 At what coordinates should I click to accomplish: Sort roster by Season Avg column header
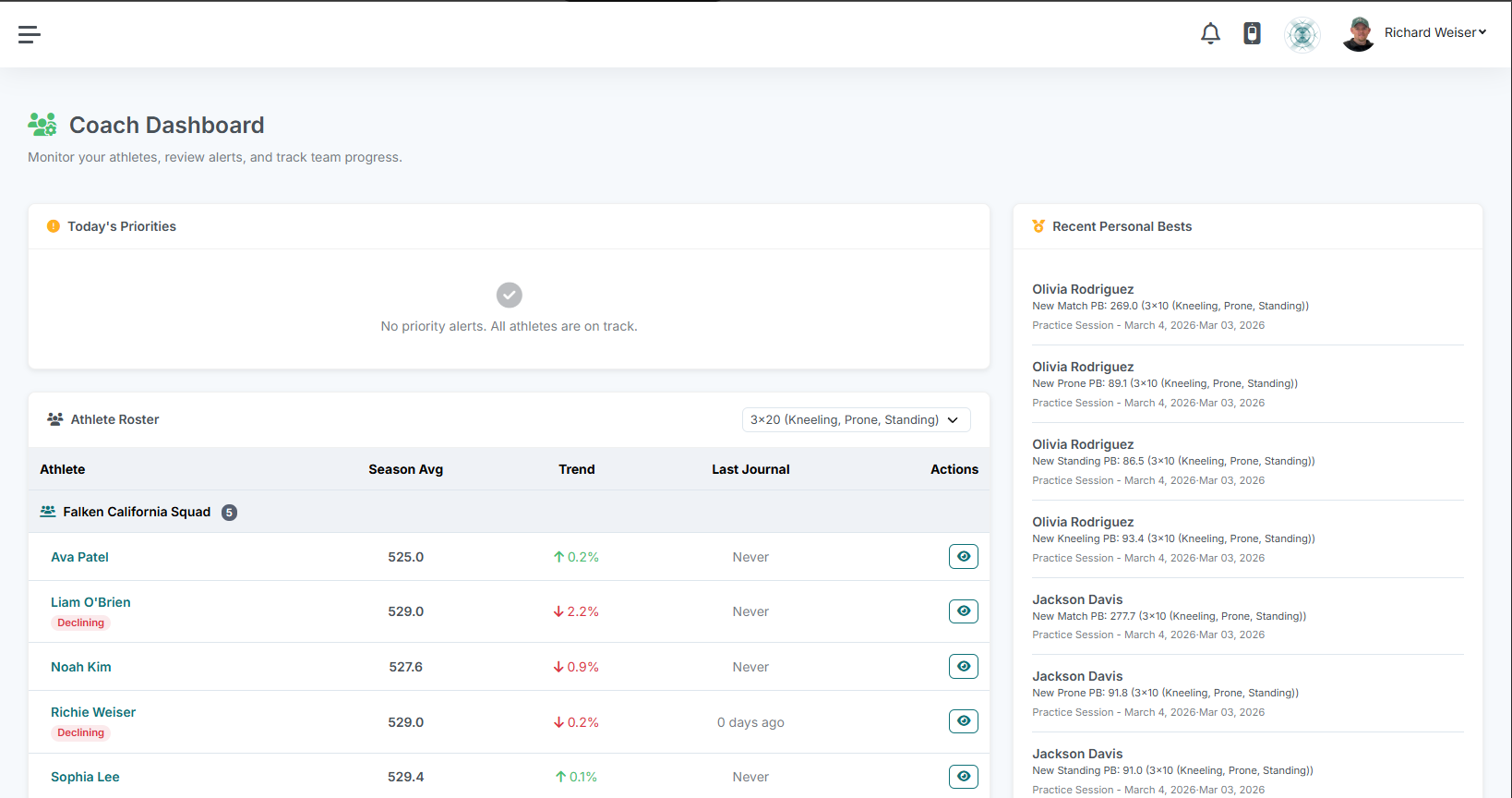point(405,469)
